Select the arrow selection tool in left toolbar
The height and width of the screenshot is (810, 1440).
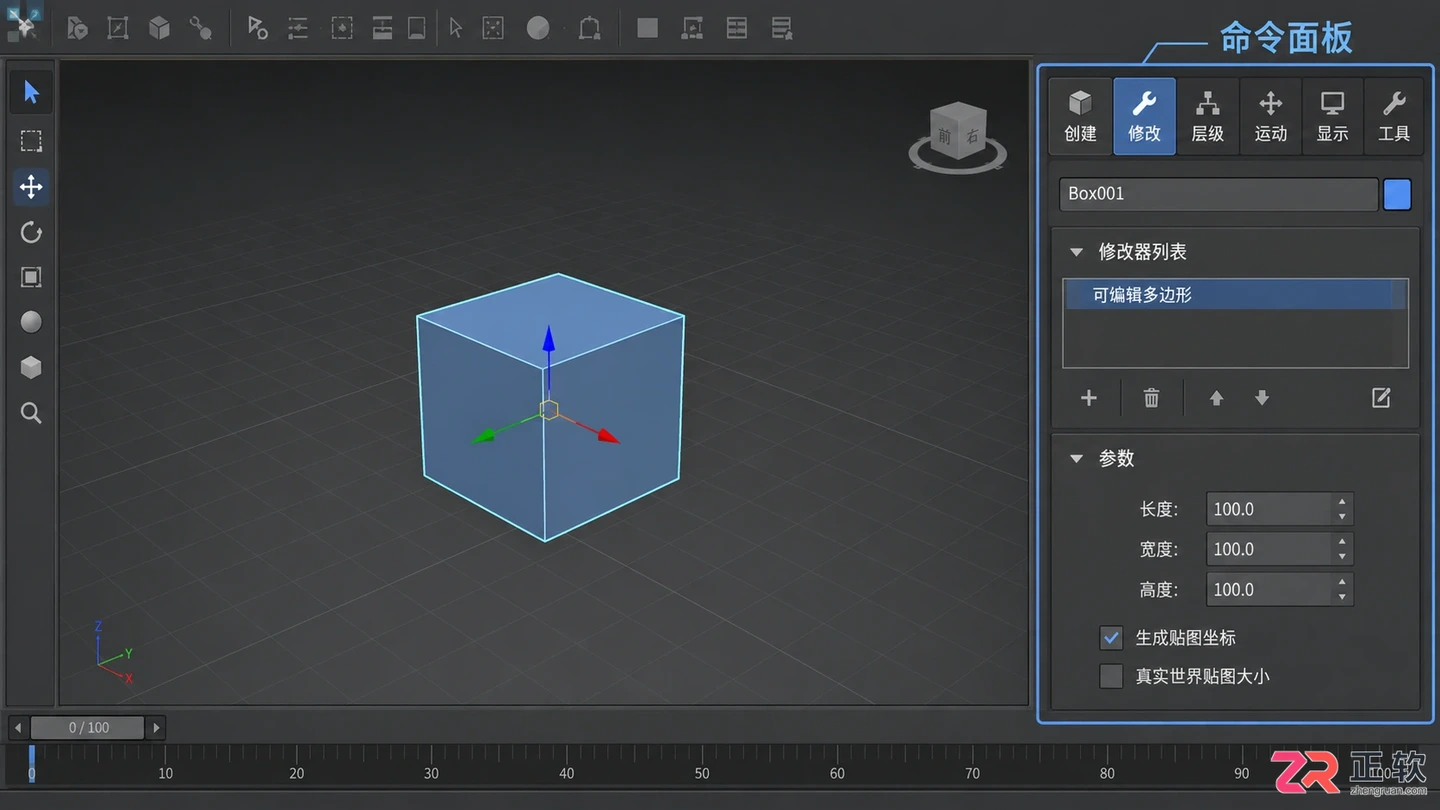(x=31, y=93)
